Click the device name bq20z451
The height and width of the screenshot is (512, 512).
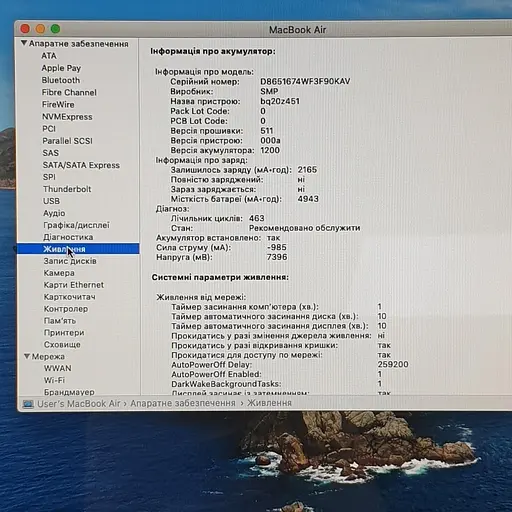(280, 101)
